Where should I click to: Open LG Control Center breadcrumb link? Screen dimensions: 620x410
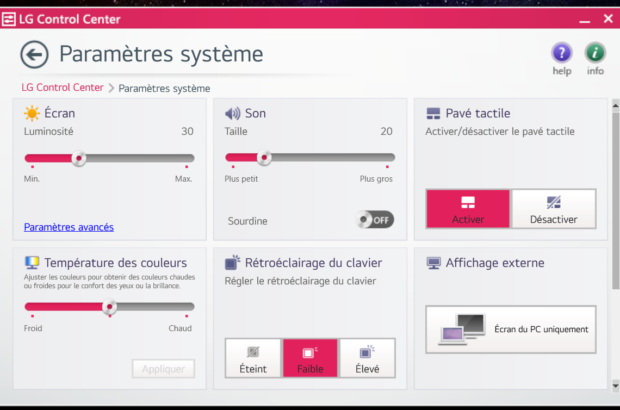(x=62, y=88)
